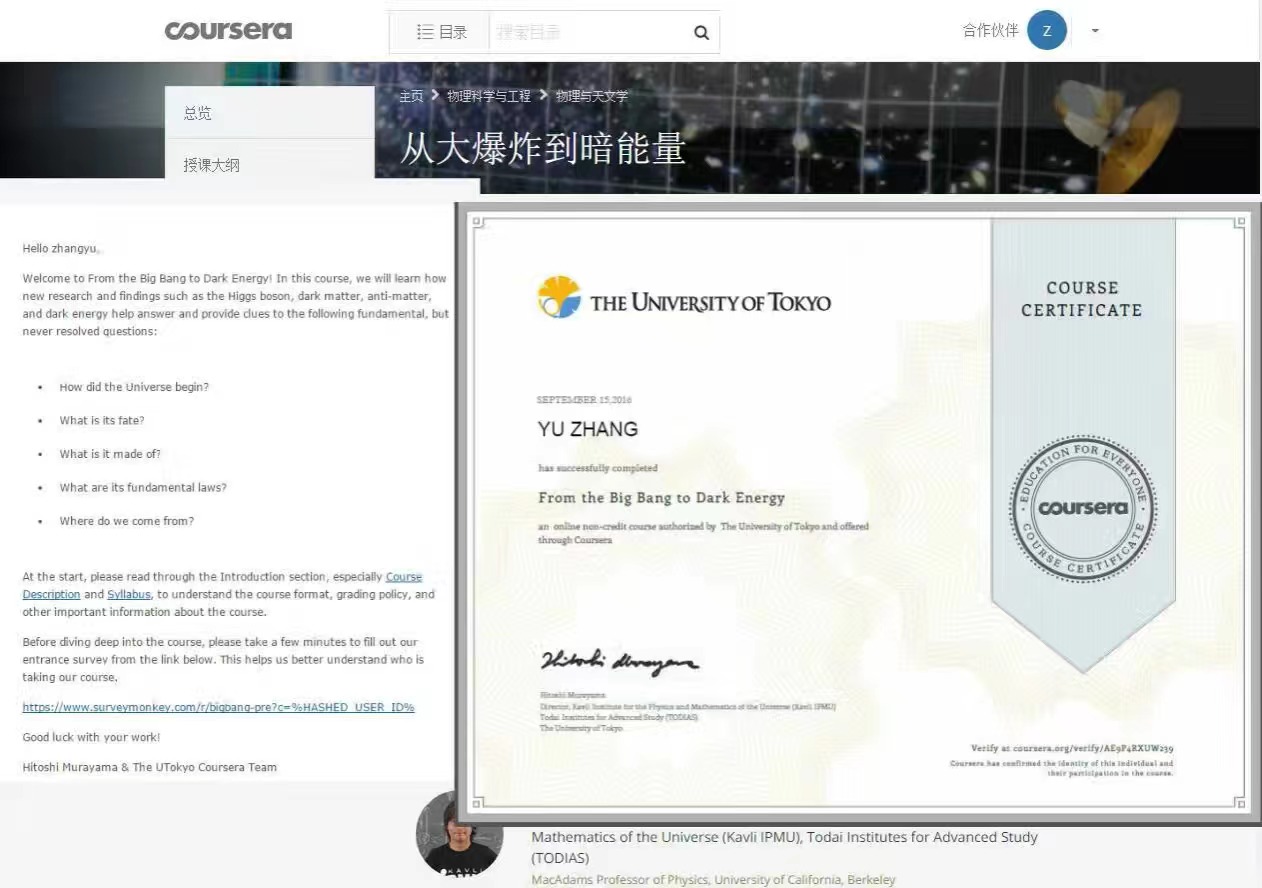The width and height of the screenshot is (1262, 888).
Task: Click 'What is its fate?' text
Action: (x=102, y=420)
